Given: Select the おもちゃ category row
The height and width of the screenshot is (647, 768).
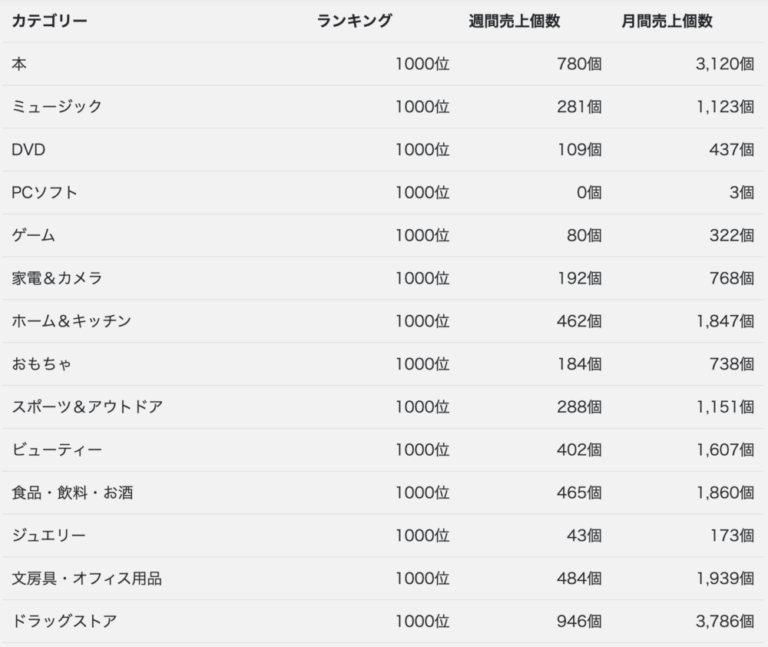Looking at the screenshot, I should pyautogui.click(x=383, y=364).
